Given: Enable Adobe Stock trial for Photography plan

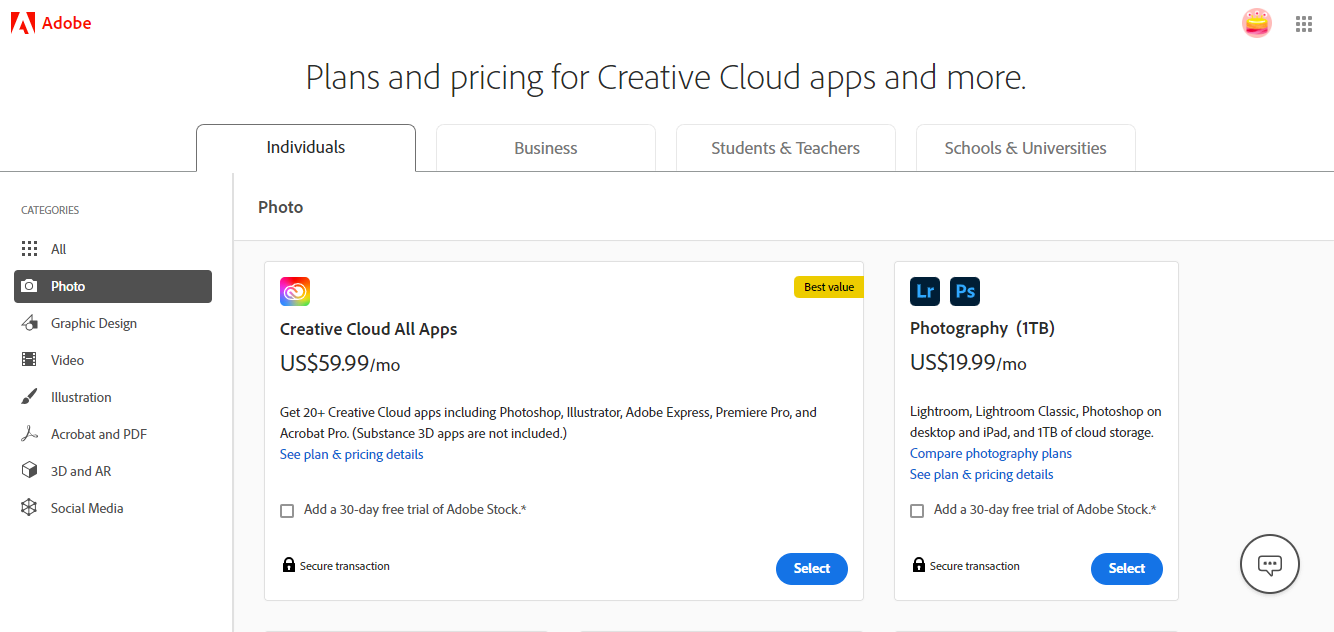Looking at the screenshot, I should tap(917, 511).
